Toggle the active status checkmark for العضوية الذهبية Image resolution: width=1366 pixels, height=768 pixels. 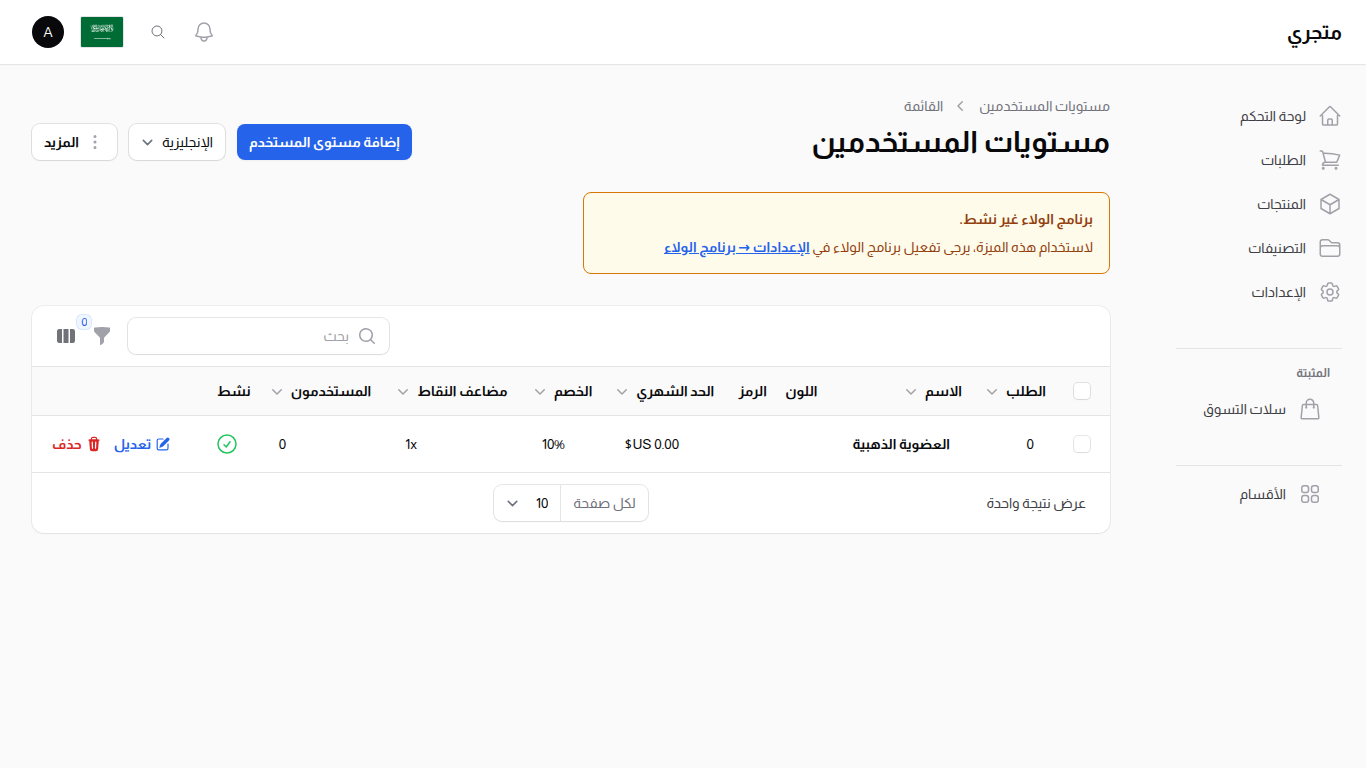(227, 444)
